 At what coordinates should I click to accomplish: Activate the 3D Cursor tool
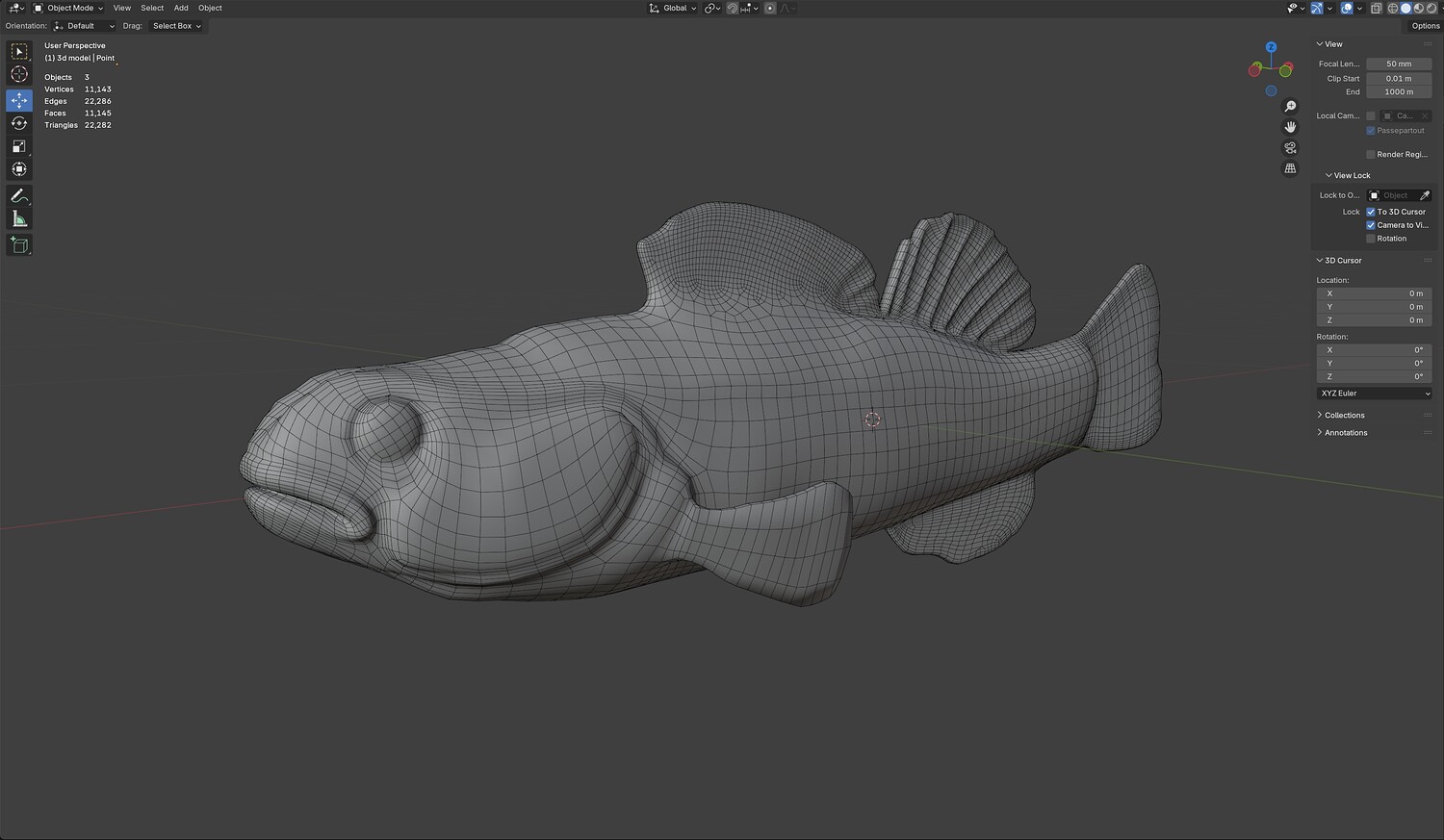pyautogui.click(x=19, y=74)
